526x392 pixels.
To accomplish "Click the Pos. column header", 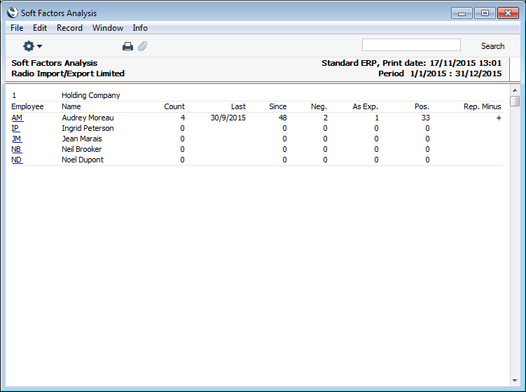I will (x=422, y=107).
